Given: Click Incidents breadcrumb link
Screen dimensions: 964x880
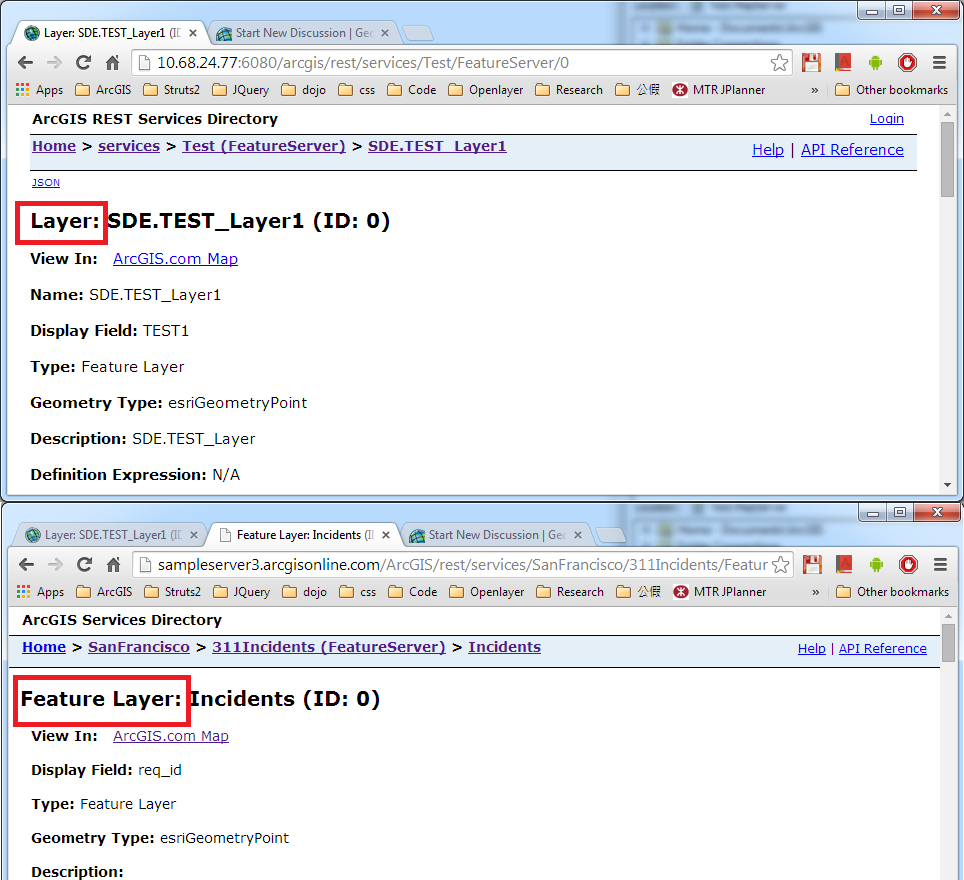Looking at the screenshot, I should click(505, 648).
